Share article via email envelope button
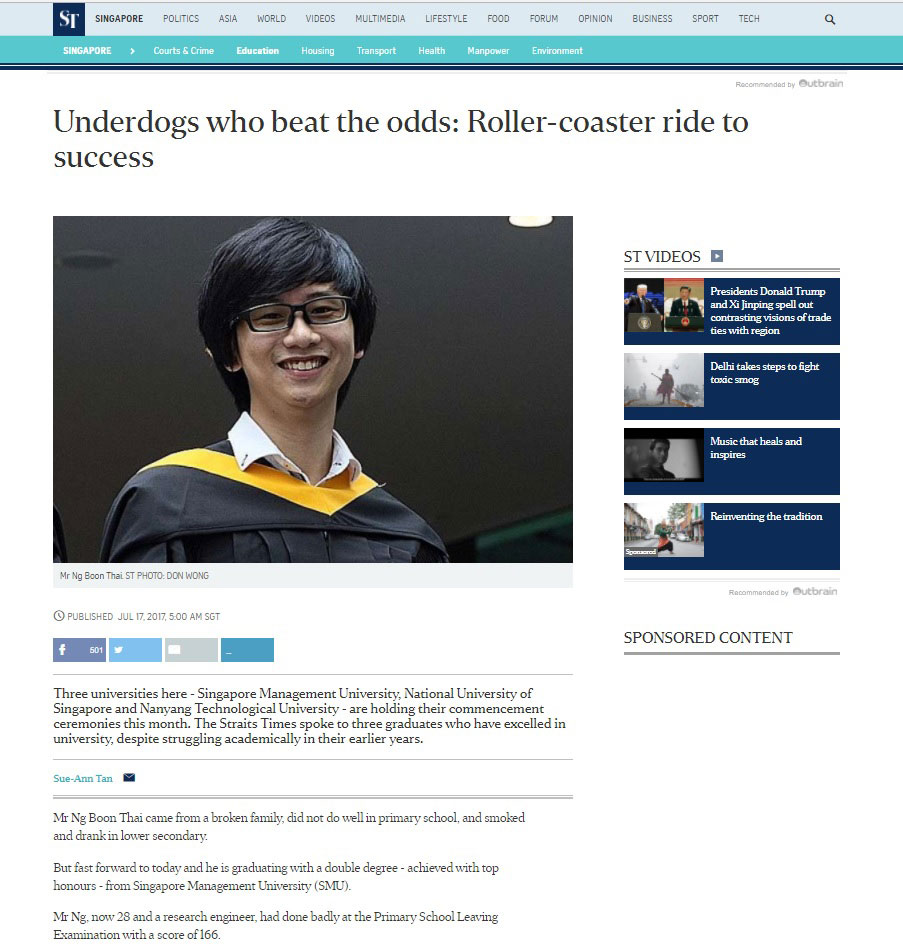The height and width of the screenshot is (948, 903). point(191,650)
